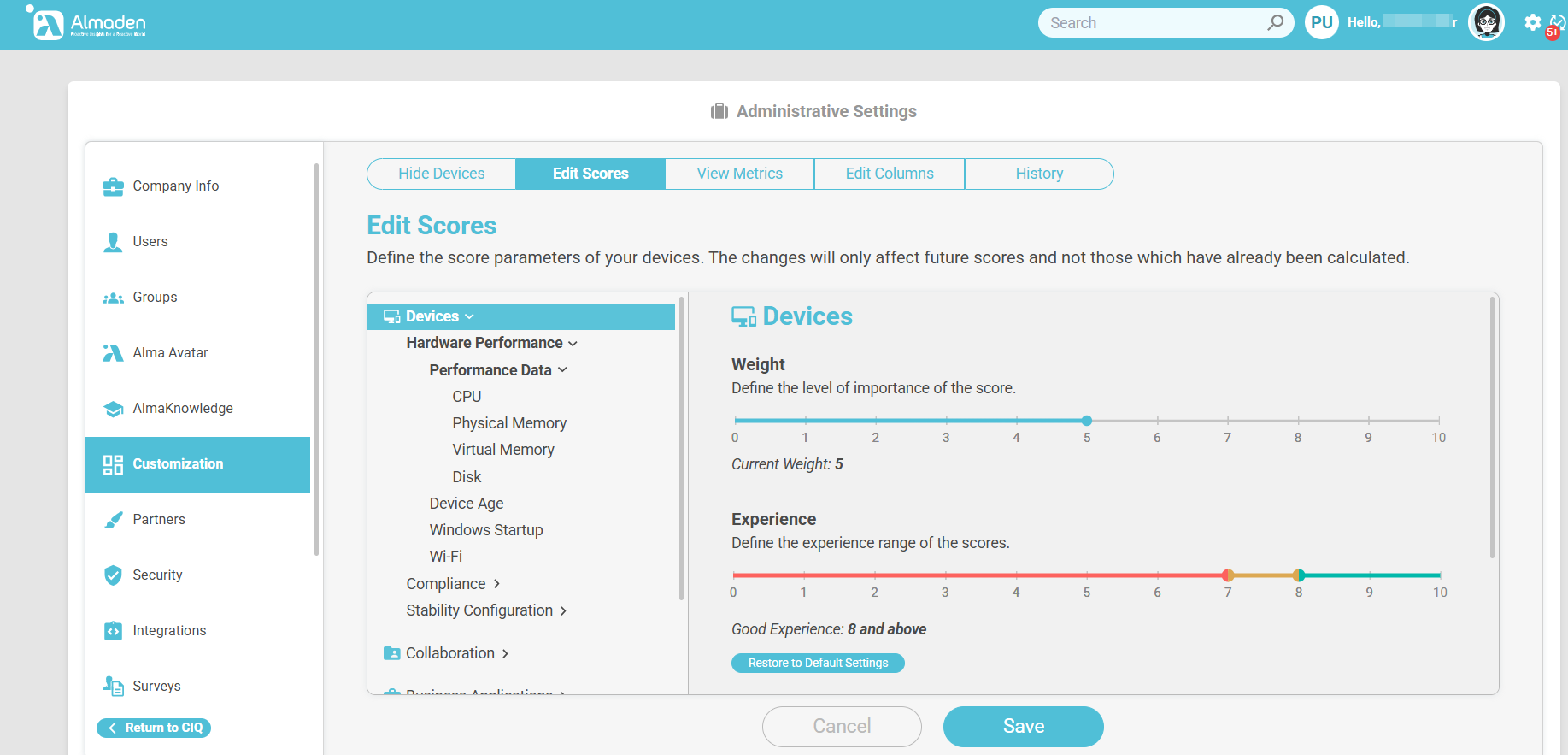Select Physical Memory tree item

[x=509, y=423]
